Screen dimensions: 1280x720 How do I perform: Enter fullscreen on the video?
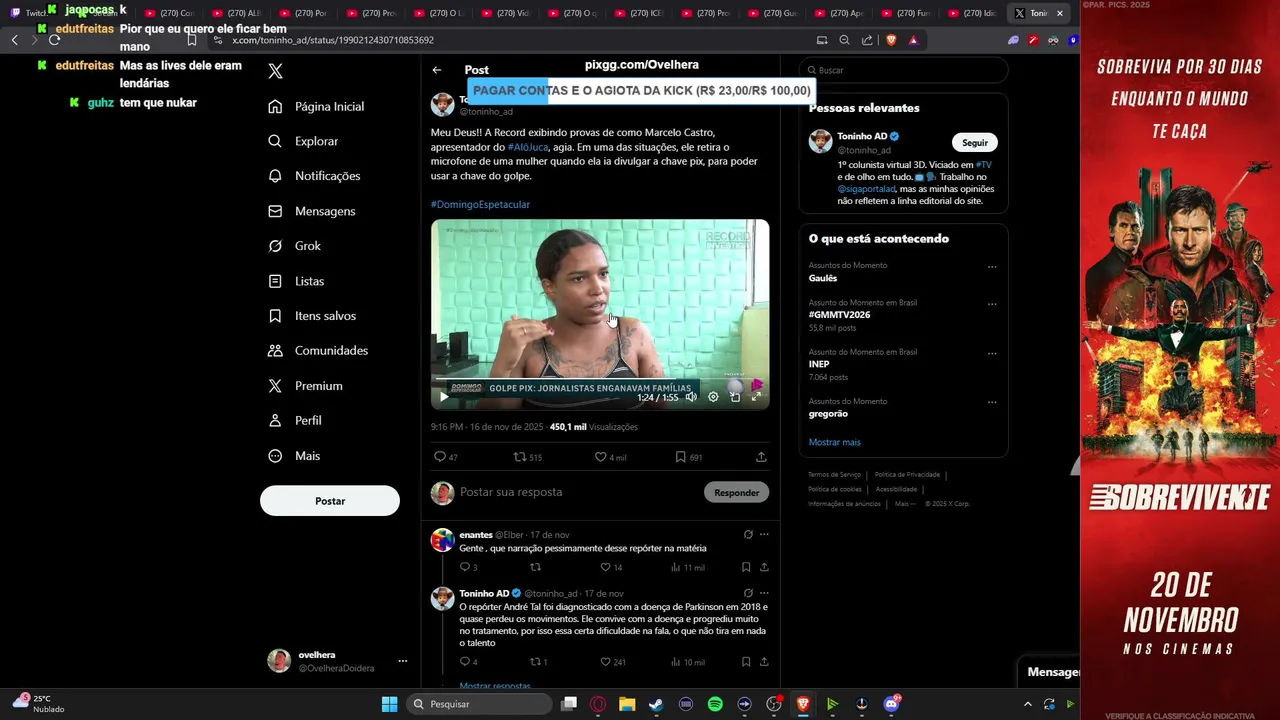point(756,397)
